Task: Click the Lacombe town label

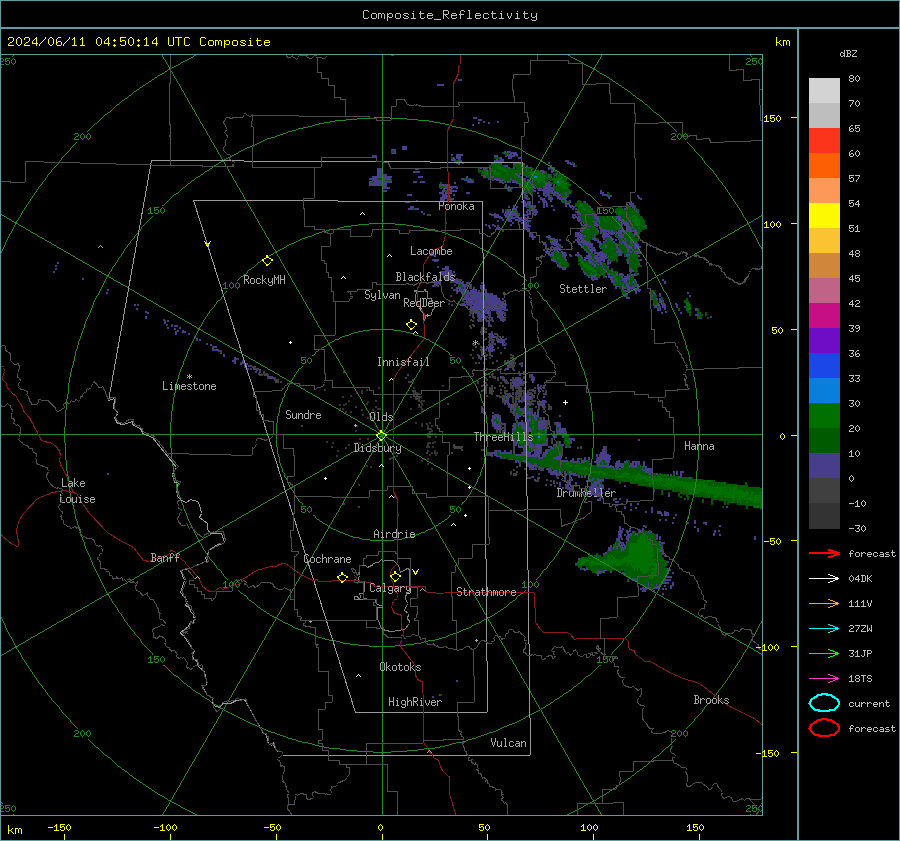Action: tap(431, 251)
